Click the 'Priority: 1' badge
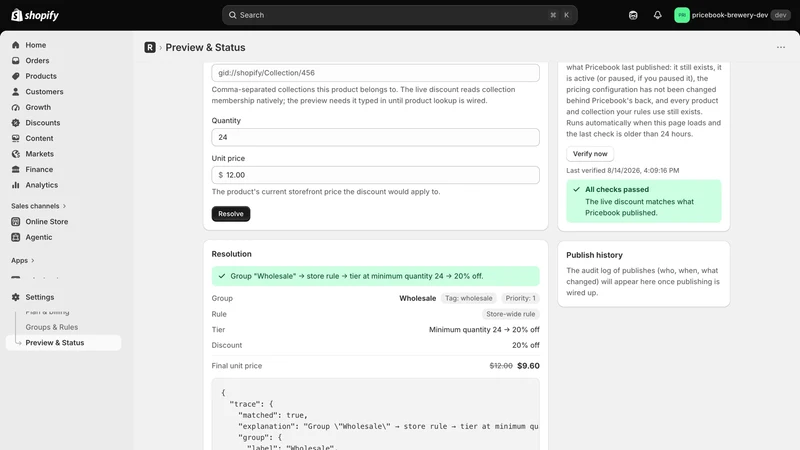The width and height of the screenshot is (800, 450). click(x=520, y=298)
